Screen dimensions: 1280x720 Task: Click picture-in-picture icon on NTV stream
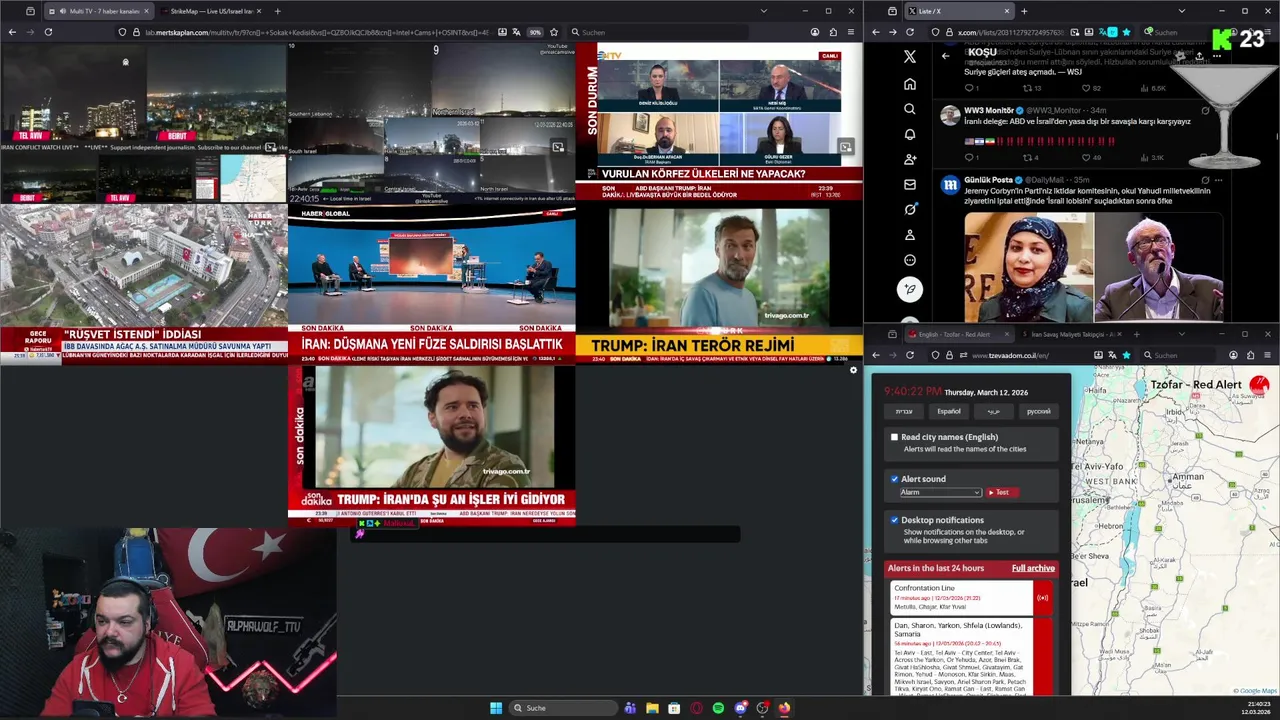tap(846, 147)
